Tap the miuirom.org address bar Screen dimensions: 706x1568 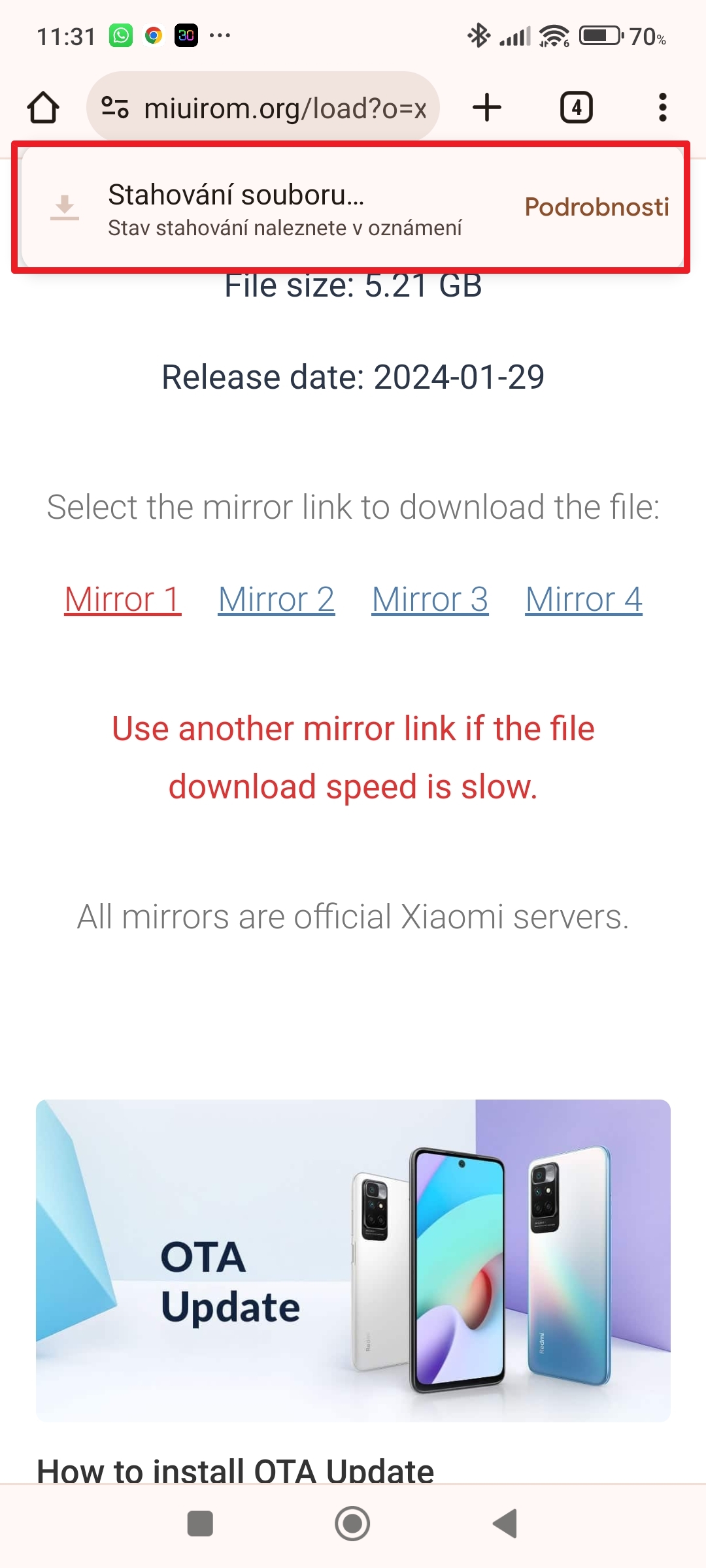[x=284, y=108]
